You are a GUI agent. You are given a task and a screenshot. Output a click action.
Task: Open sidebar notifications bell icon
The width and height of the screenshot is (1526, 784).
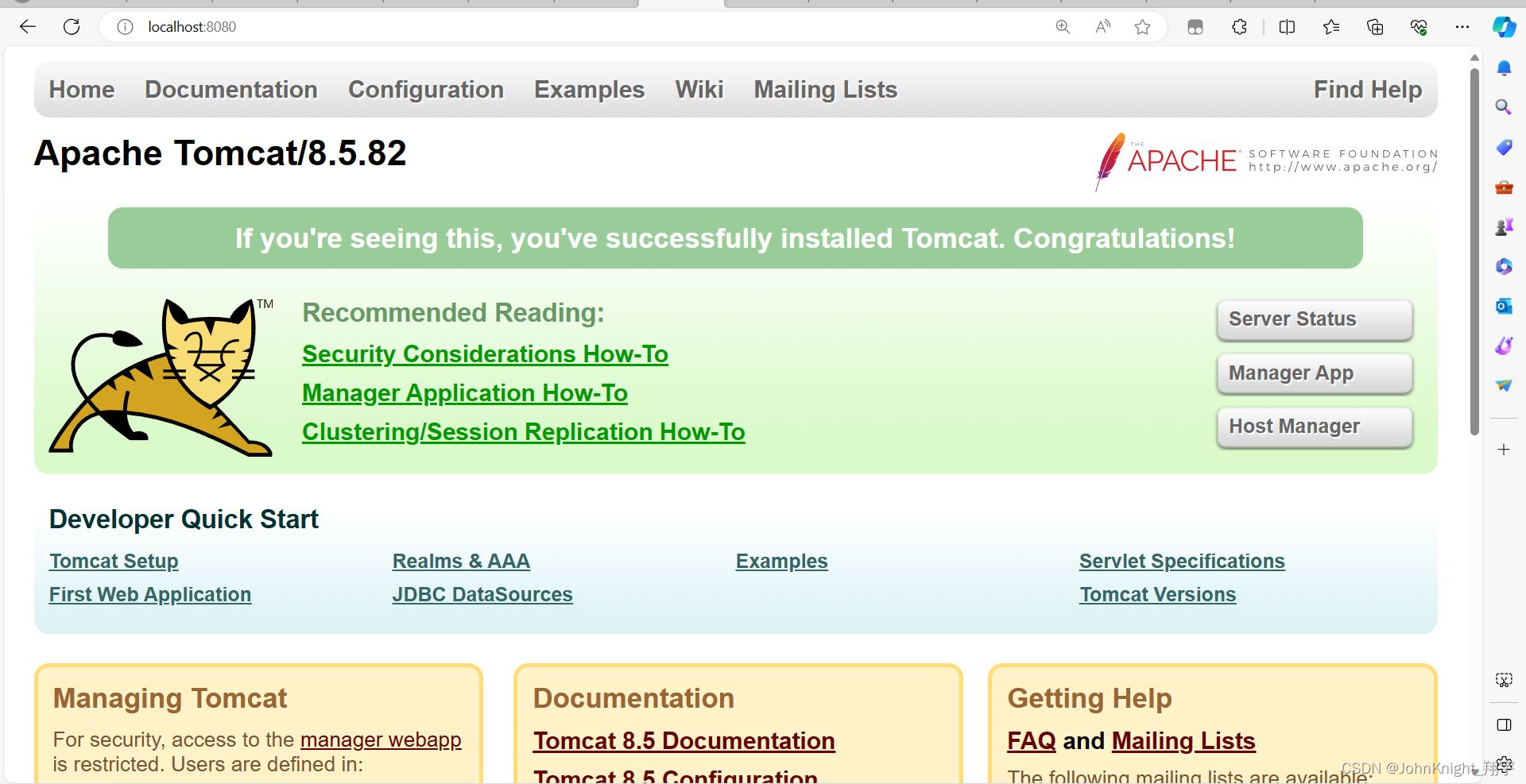click(x=1504, y=68)
